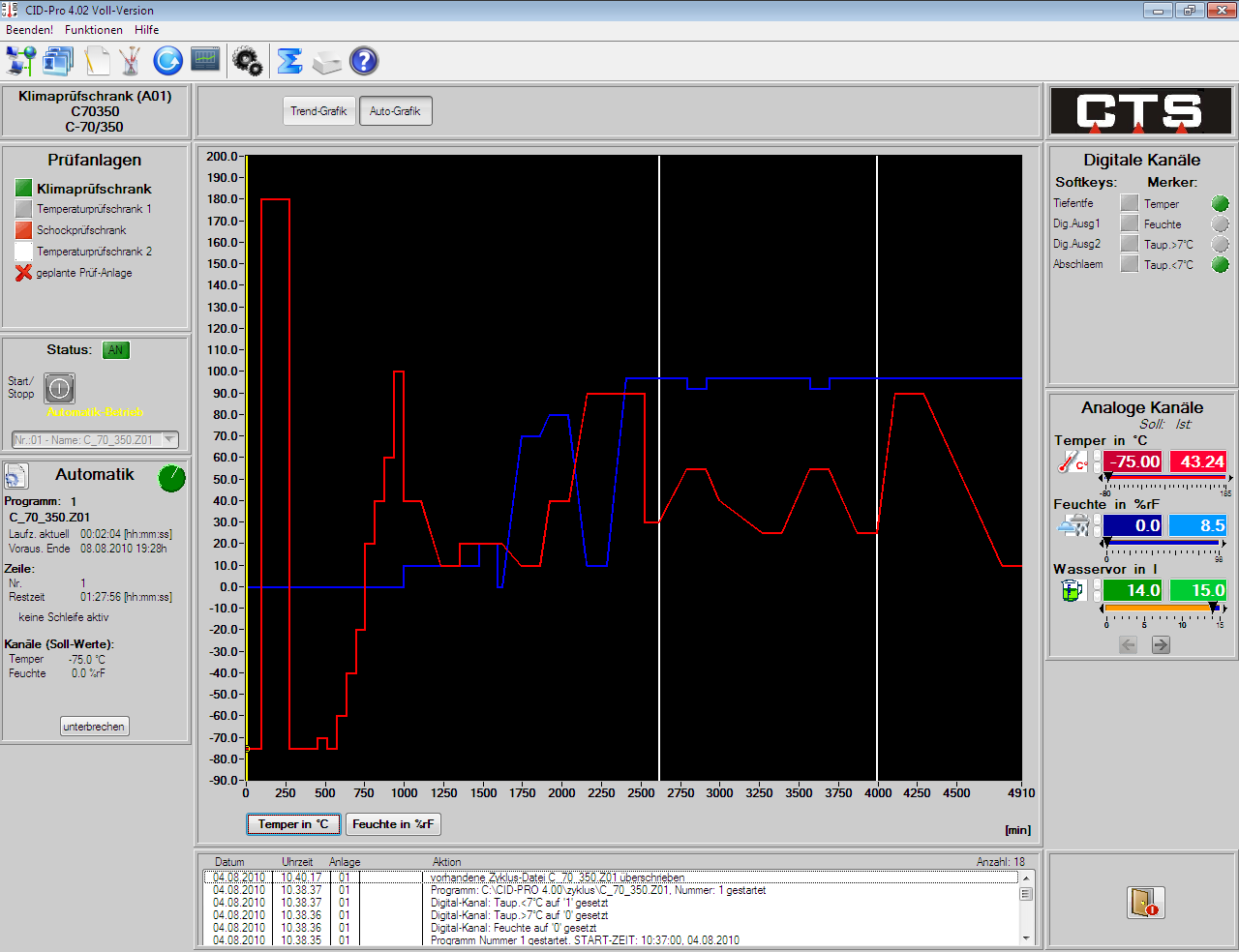Click the green Automatik clock indicator
This screenshot has width=1239, height=952.
(x=171, y=478)
